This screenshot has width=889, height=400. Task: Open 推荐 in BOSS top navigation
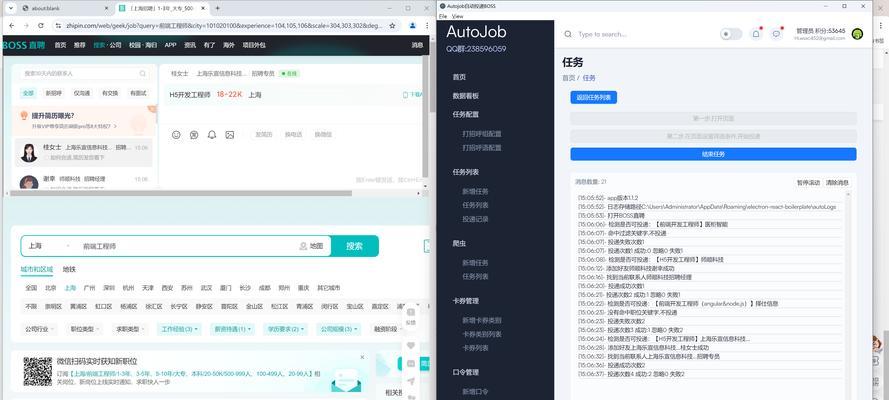79,45
